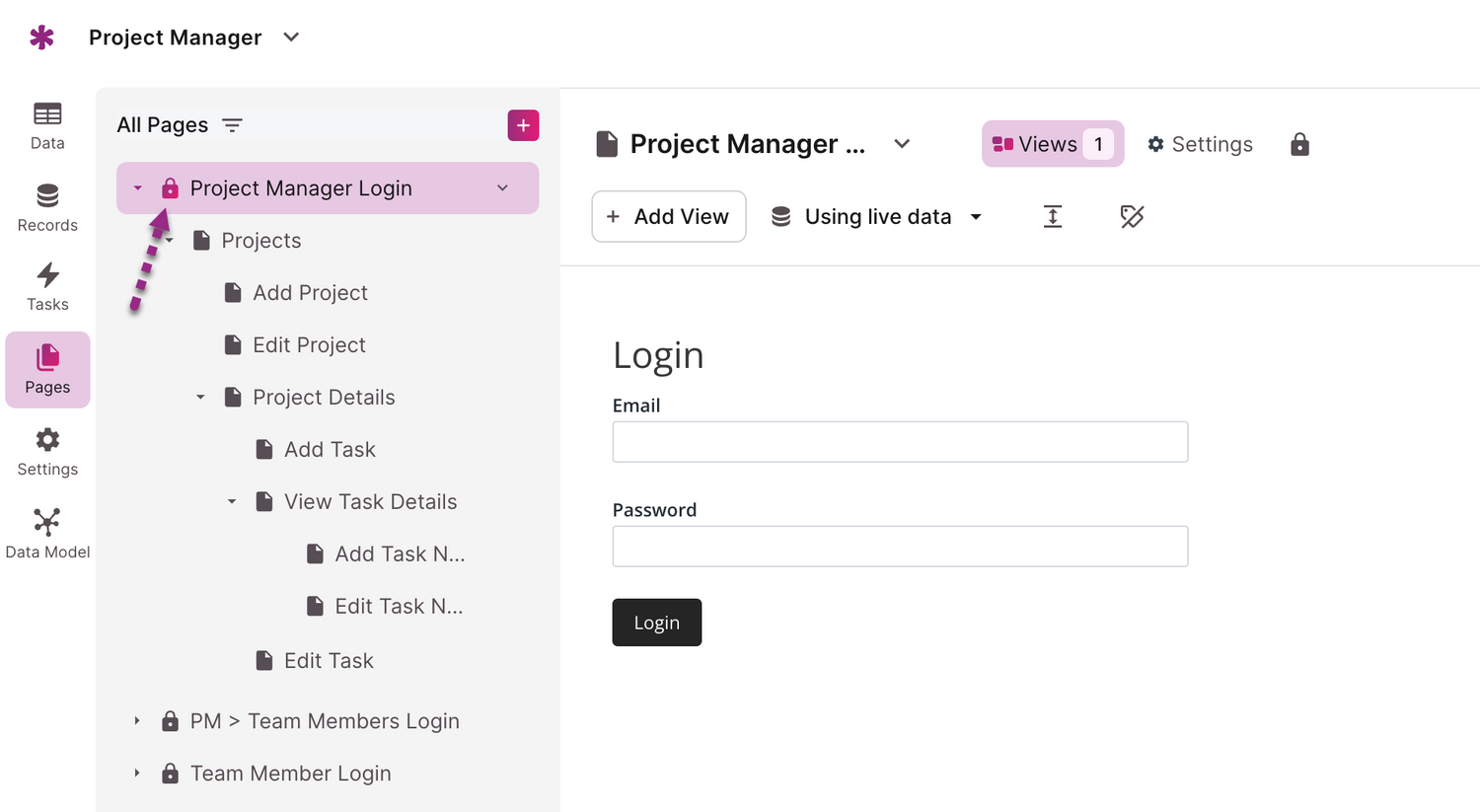The image size is (1480, 812).
Task: Click the pink add page plus button
Action: click(x=523, y=125)
